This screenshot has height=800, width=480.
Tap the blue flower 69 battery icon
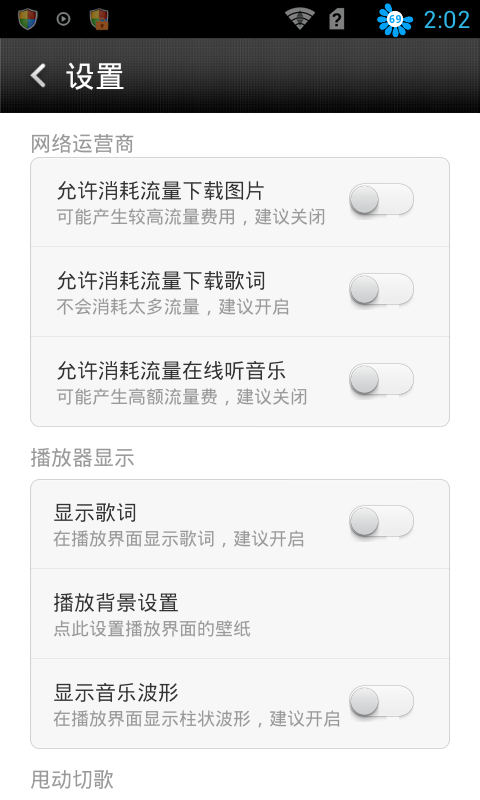[395, 19]
